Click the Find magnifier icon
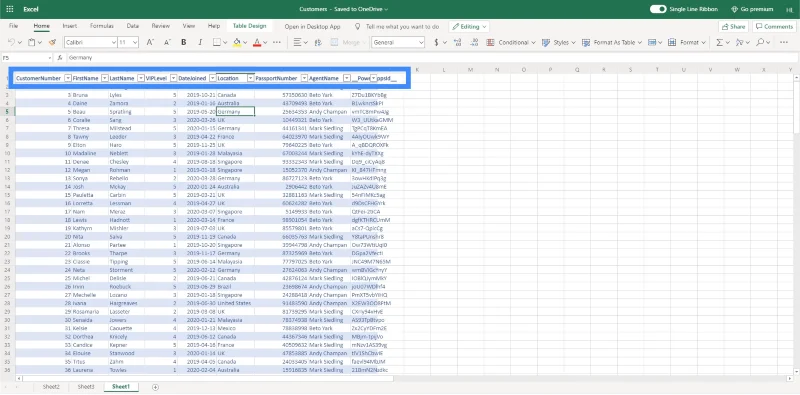This screenshot has width=800, height=395. (x=760, y=42)
